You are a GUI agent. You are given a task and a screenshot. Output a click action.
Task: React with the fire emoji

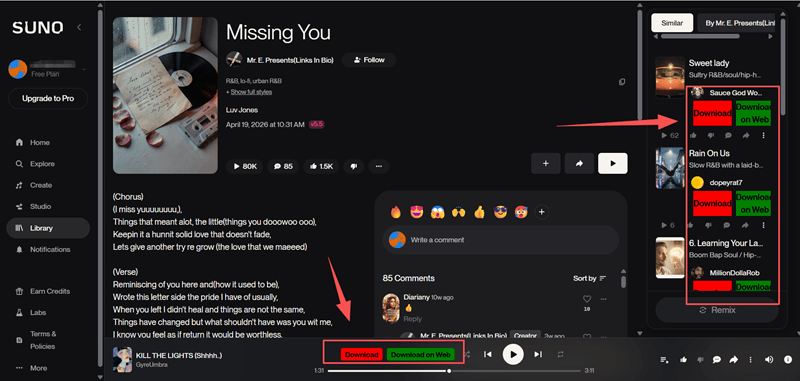click(x=395, y=212)
